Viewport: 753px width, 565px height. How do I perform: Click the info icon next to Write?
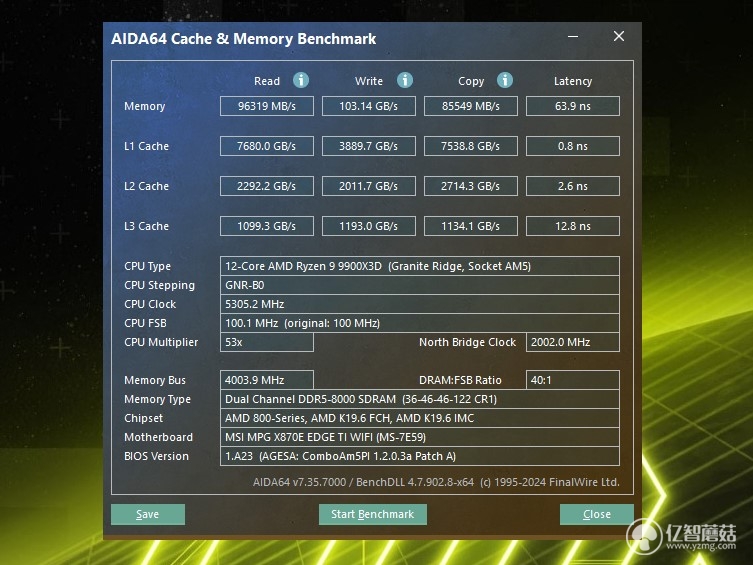click(405, 80)
